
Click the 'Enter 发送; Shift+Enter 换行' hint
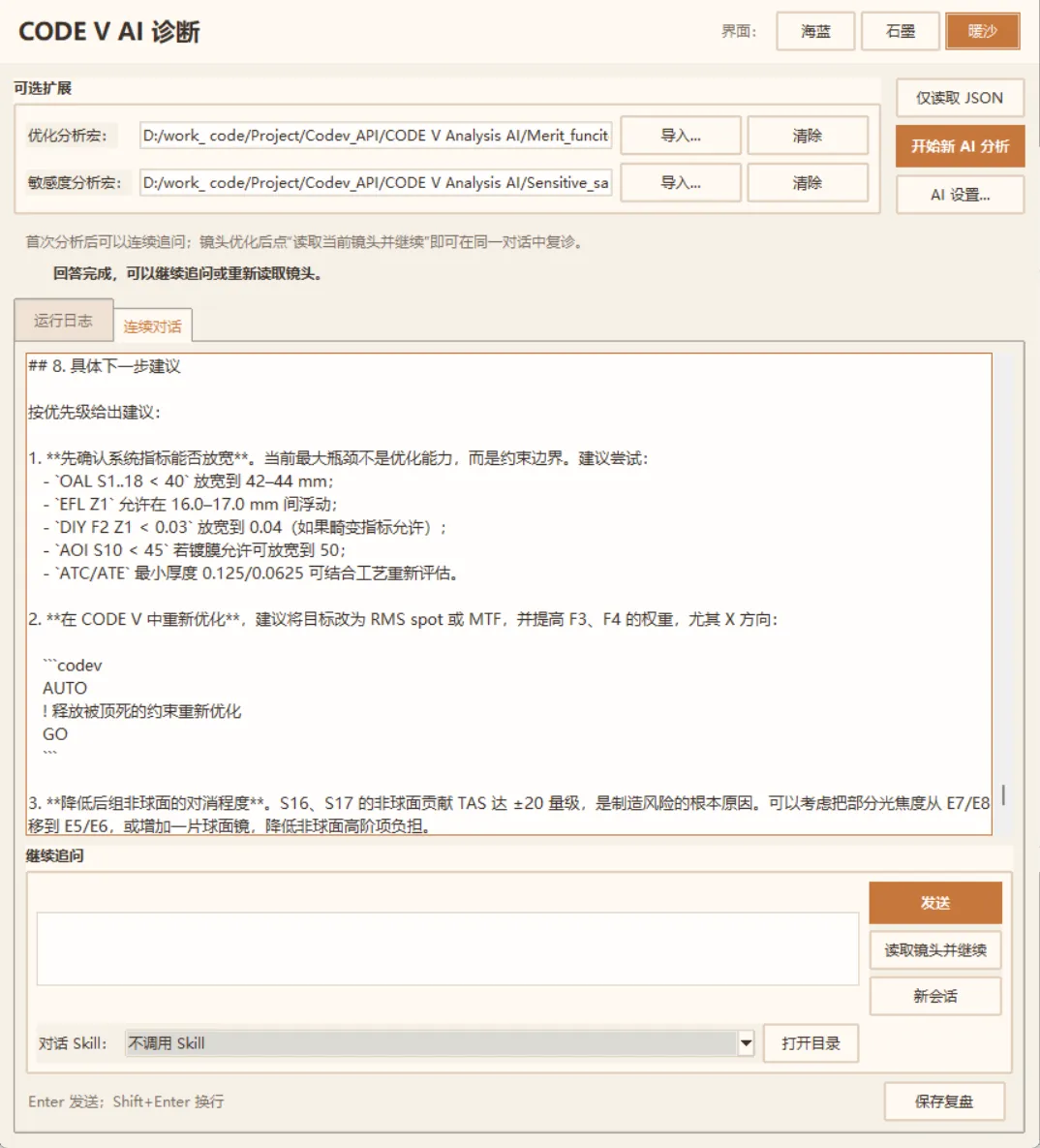(126, 1101)
